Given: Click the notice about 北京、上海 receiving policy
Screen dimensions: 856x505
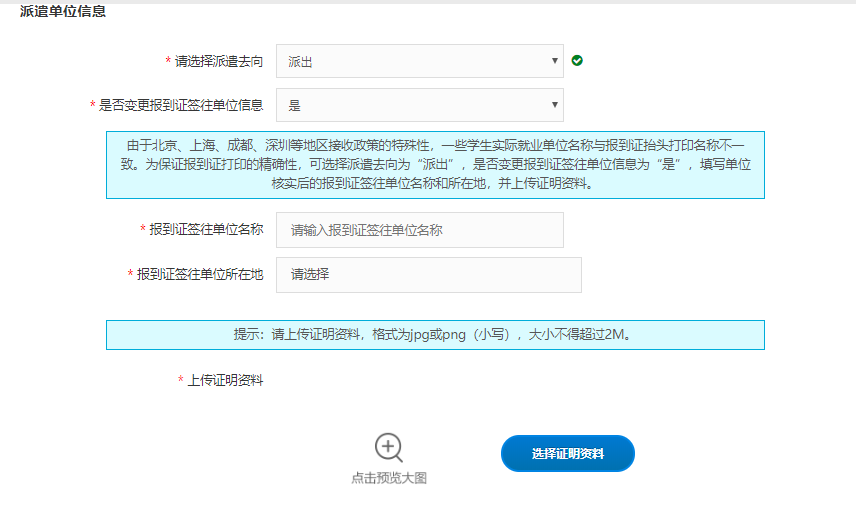Looking at the screenshot, I should pos(435,164).
